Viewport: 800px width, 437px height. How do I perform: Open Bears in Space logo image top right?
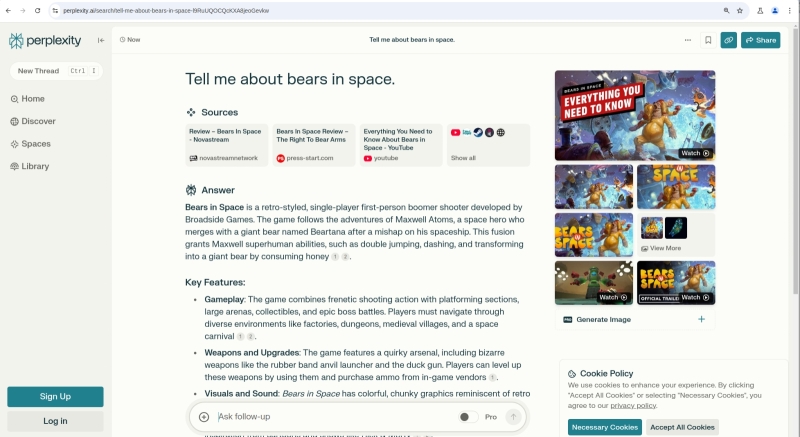(676, 187)
